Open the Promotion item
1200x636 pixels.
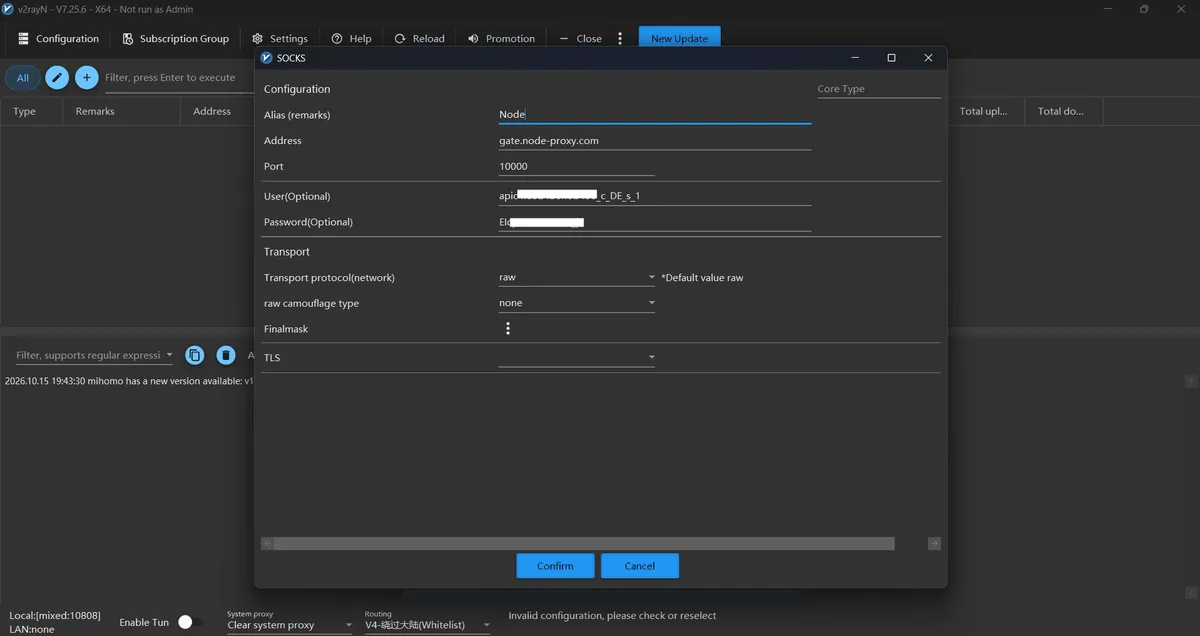click(x=501, y=39)
